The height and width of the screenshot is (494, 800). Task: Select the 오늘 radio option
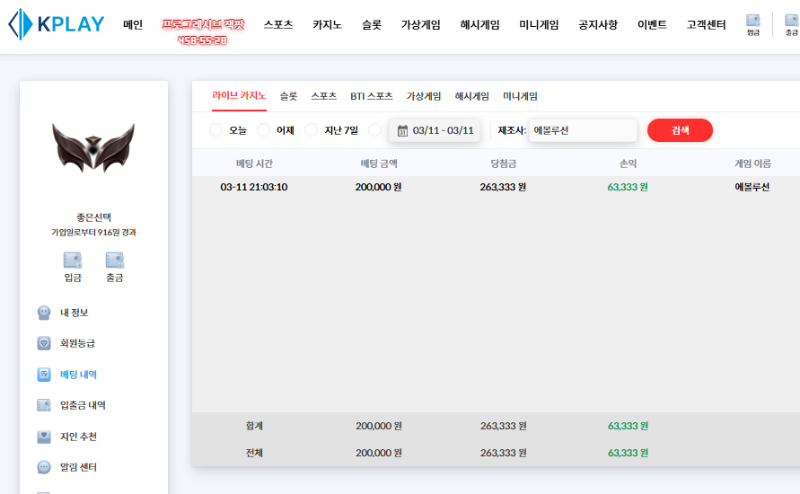point(216,130)
